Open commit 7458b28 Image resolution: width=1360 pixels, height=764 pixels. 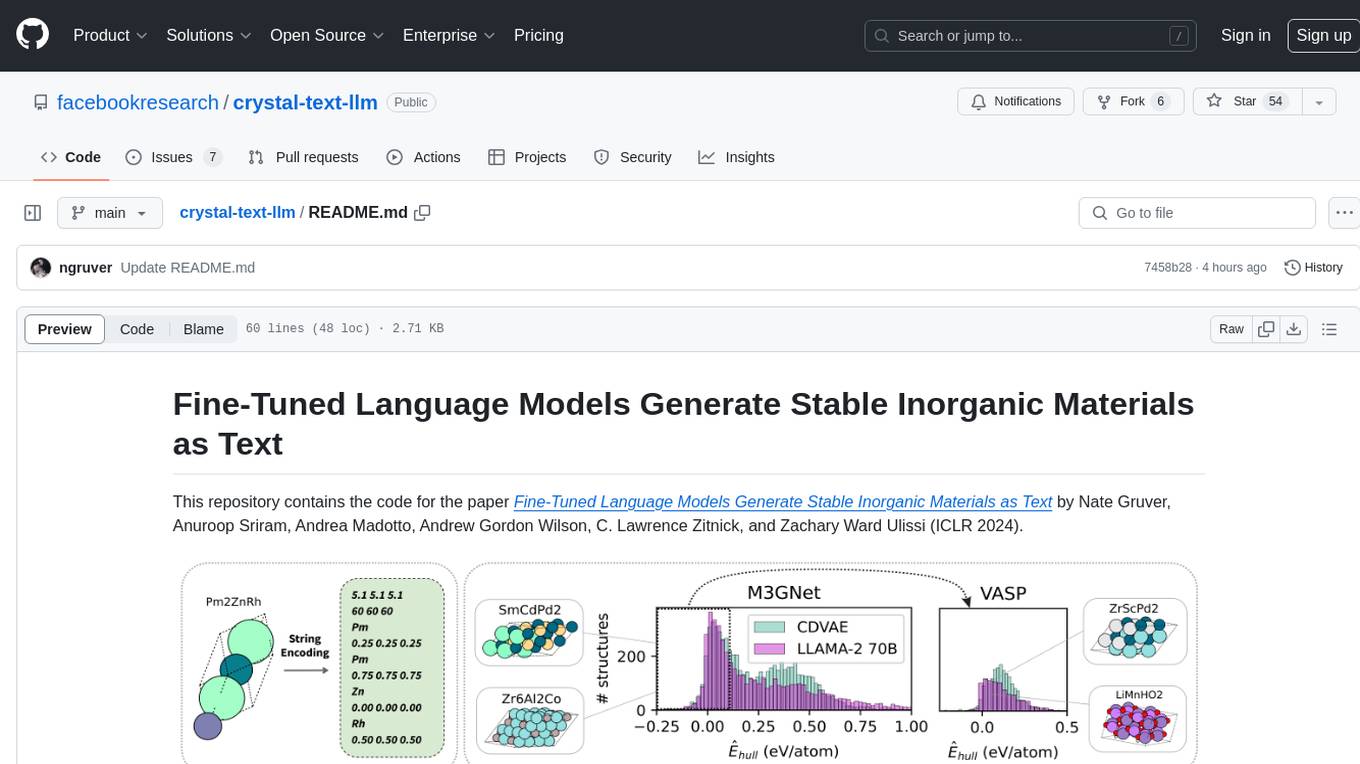click(x=1168, y=268)
